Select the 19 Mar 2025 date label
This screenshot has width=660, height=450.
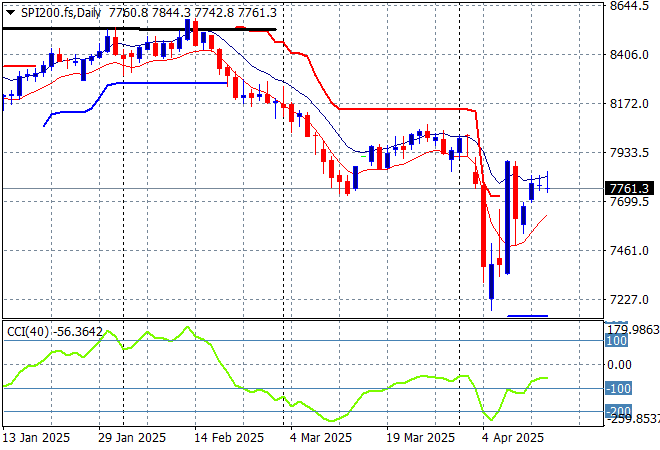(420, 438)
